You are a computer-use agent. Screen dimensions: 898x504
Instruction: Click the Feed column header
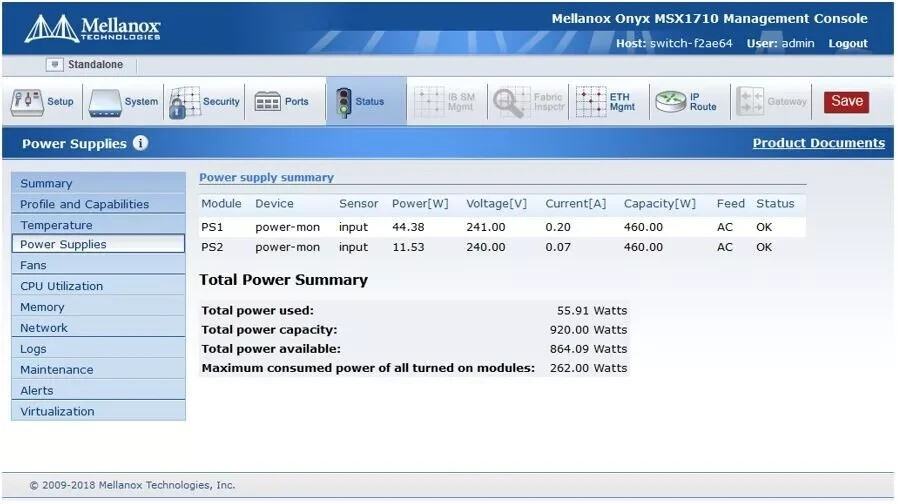point(730,203)
